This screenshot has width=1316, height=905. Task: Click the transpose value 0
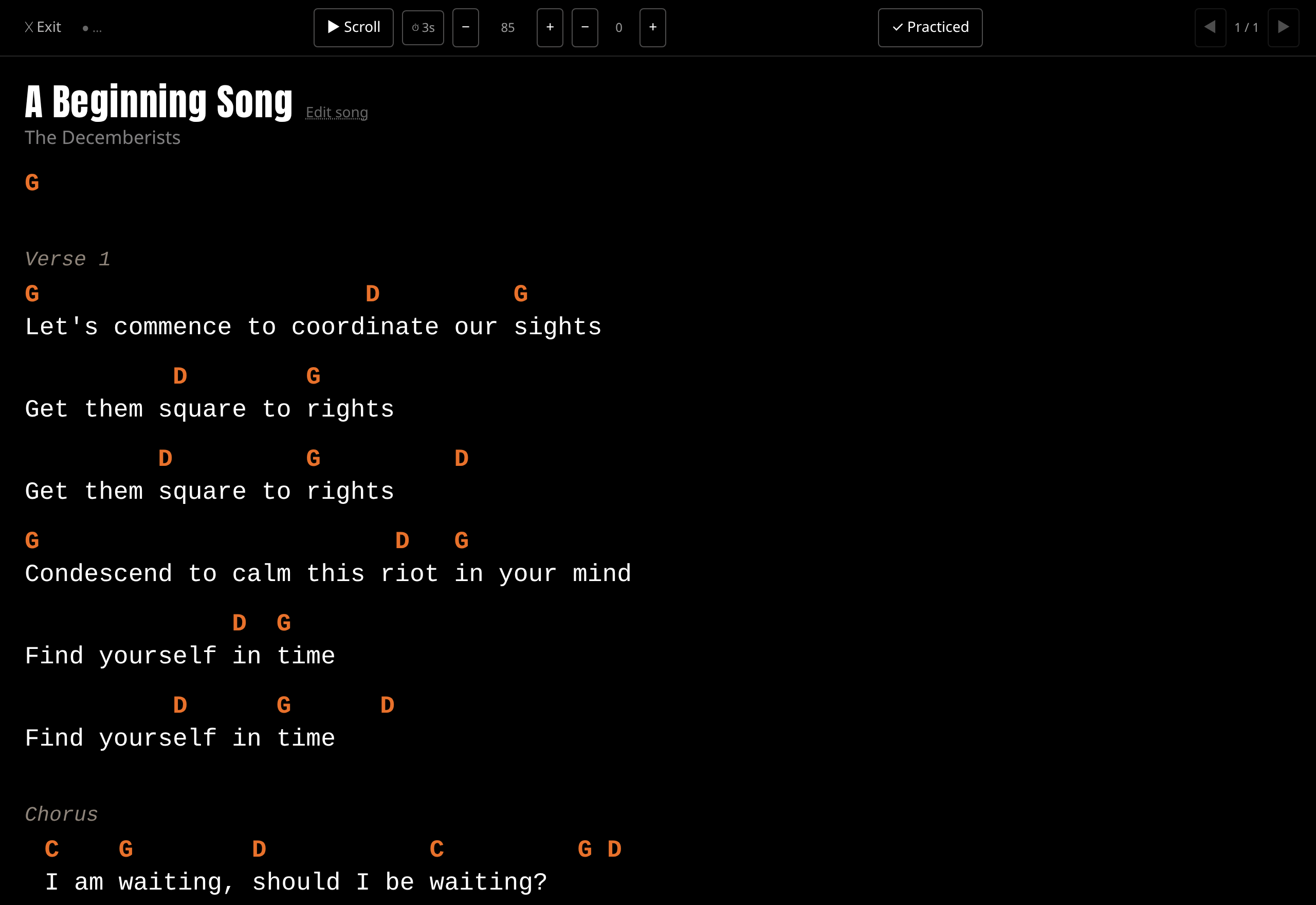point(619,27)
